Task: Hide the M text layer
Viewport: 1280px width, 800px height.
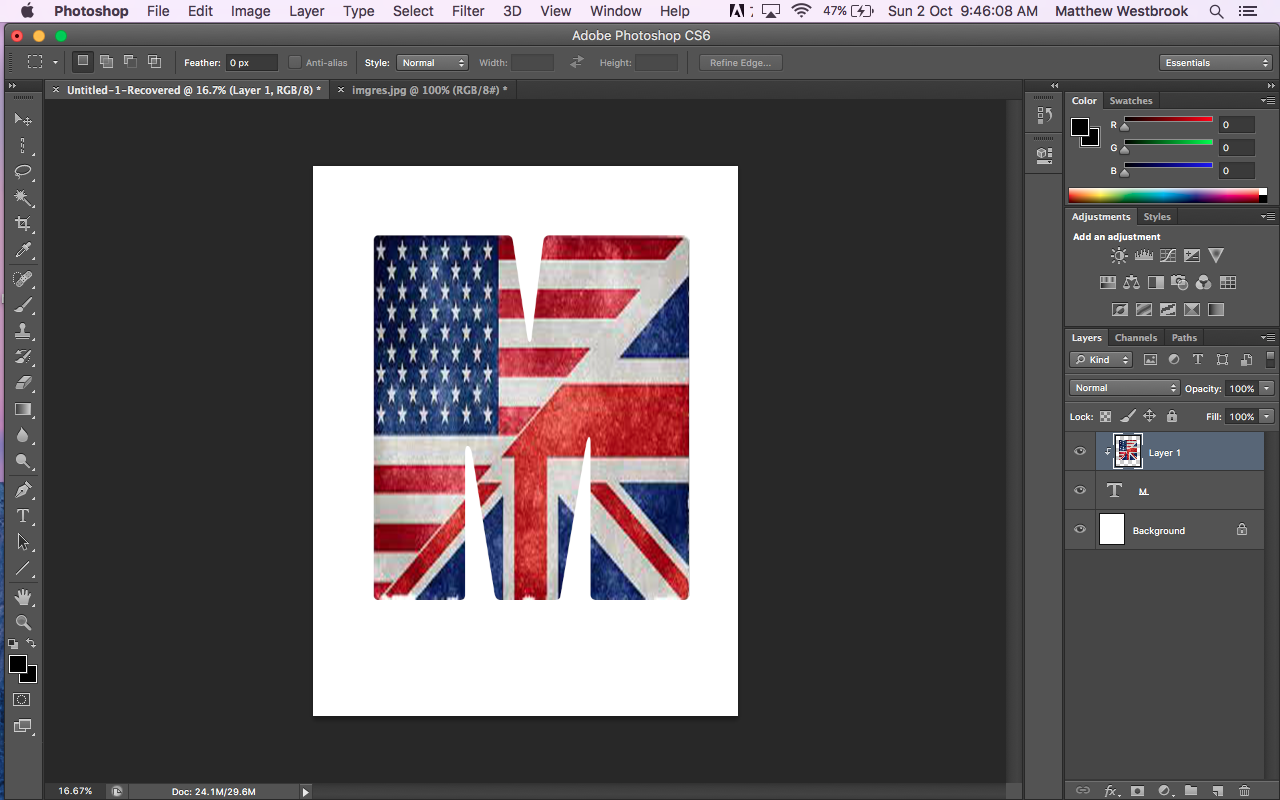Action: click(x=1080, y=490)
